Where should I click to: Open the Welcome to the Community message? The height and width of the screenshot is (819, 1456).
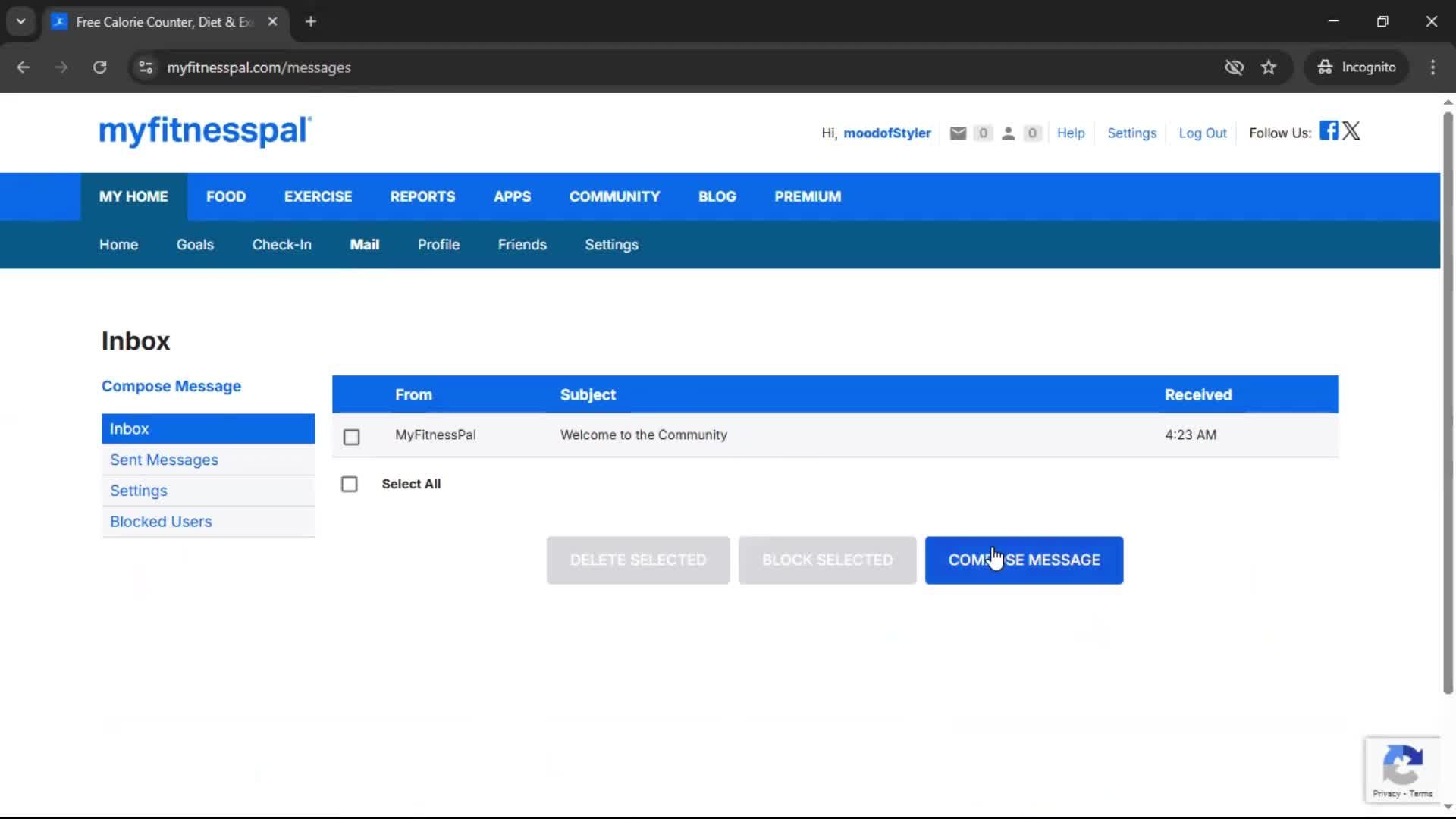tap(643, 435)
